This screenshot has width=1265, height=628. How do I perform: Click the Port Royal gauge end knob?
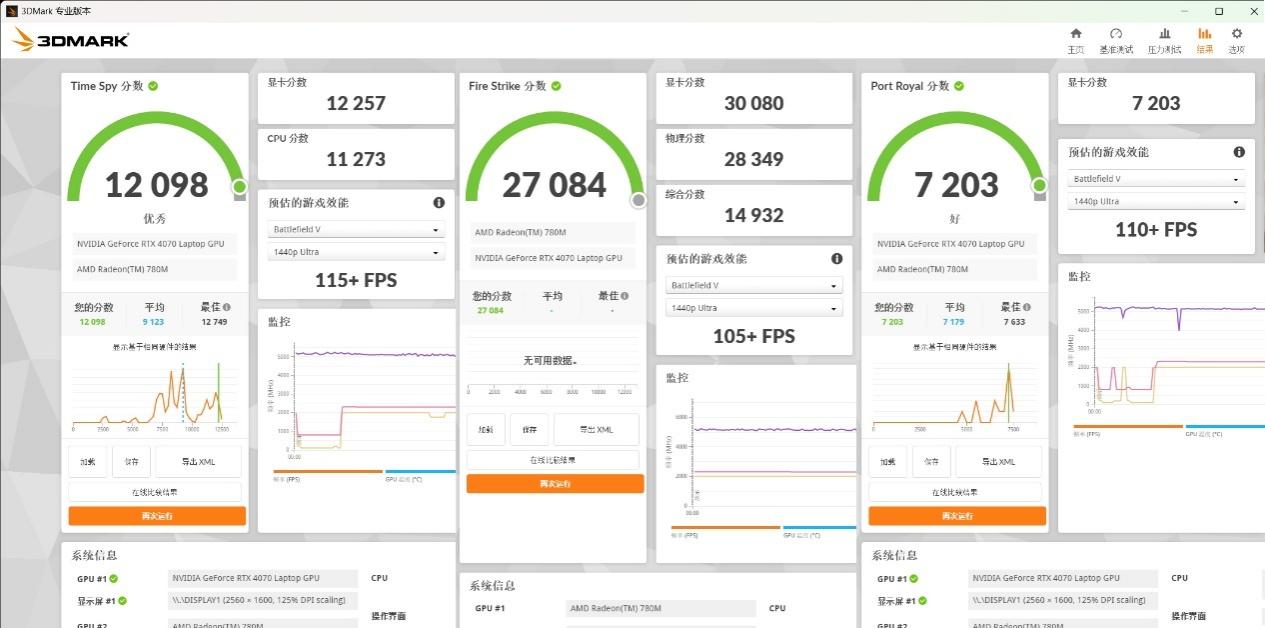pyautogui.click(x=1039, y=186)
